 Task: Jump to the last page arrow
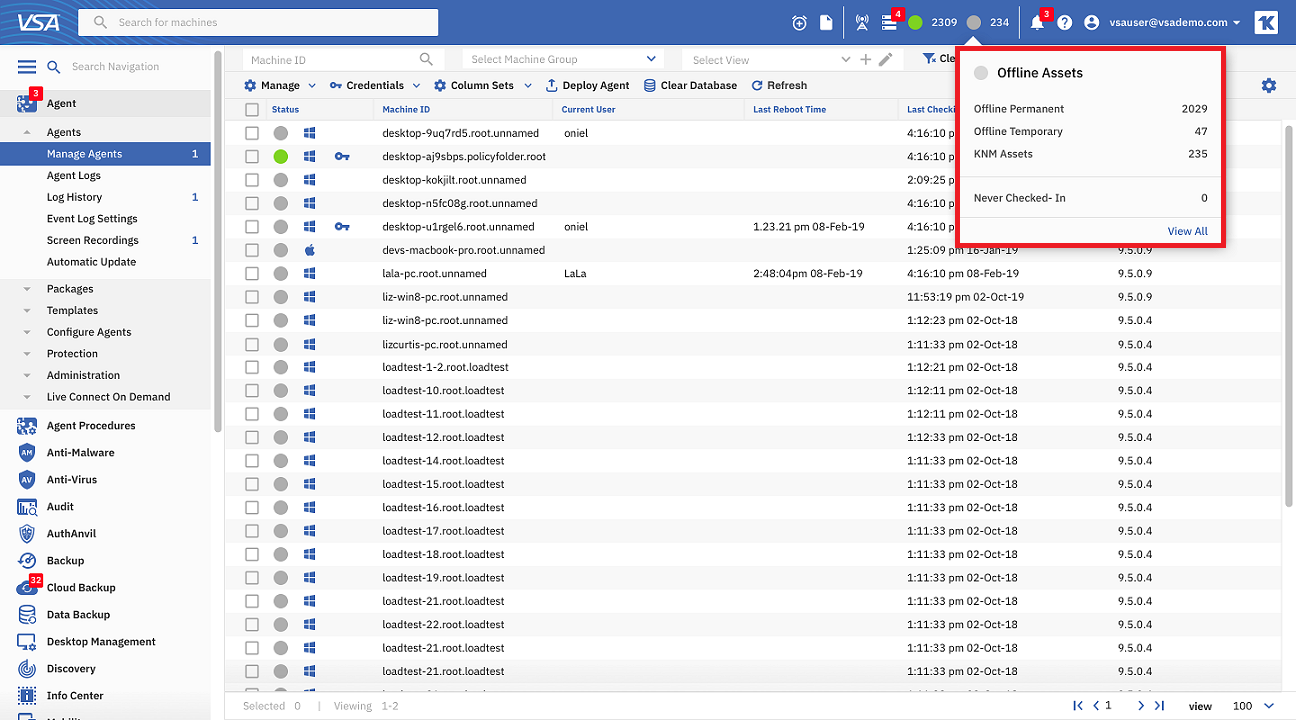[x=1159, y=706]
